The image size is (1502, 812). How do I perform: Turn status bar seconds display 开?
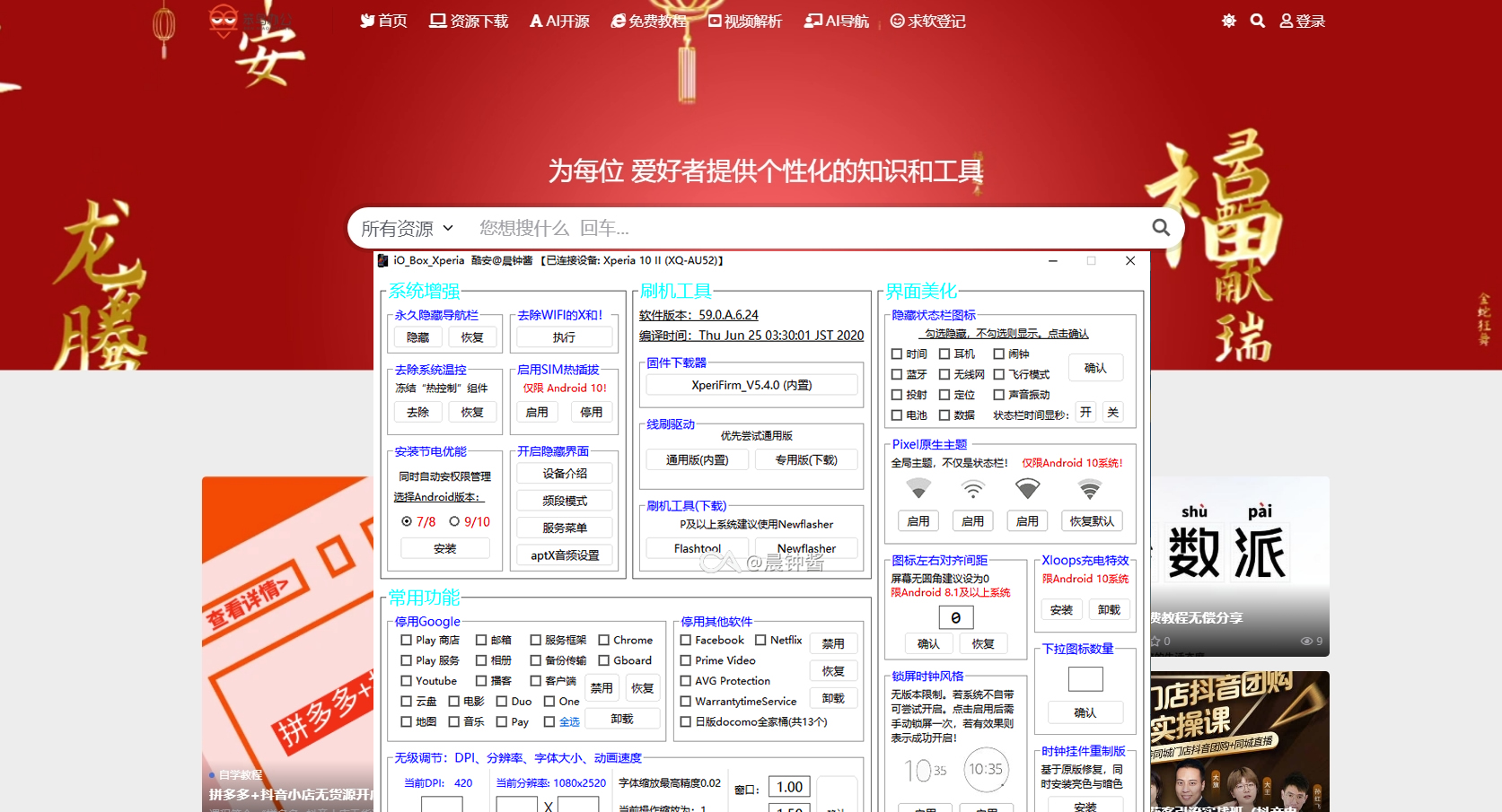coord(1086,412)
